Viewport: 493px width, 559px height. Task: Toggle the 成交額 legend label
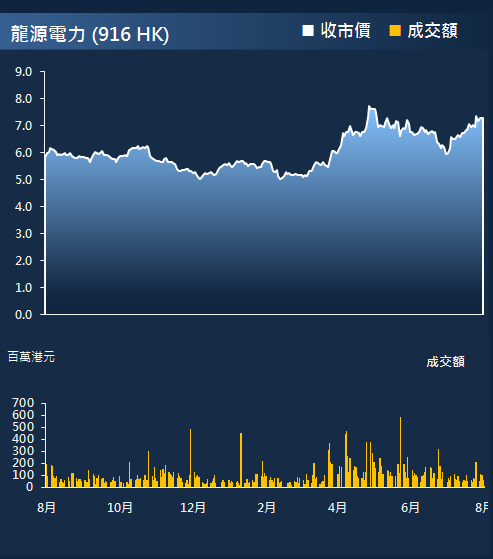pyautogui.click(x=432, y=31)
